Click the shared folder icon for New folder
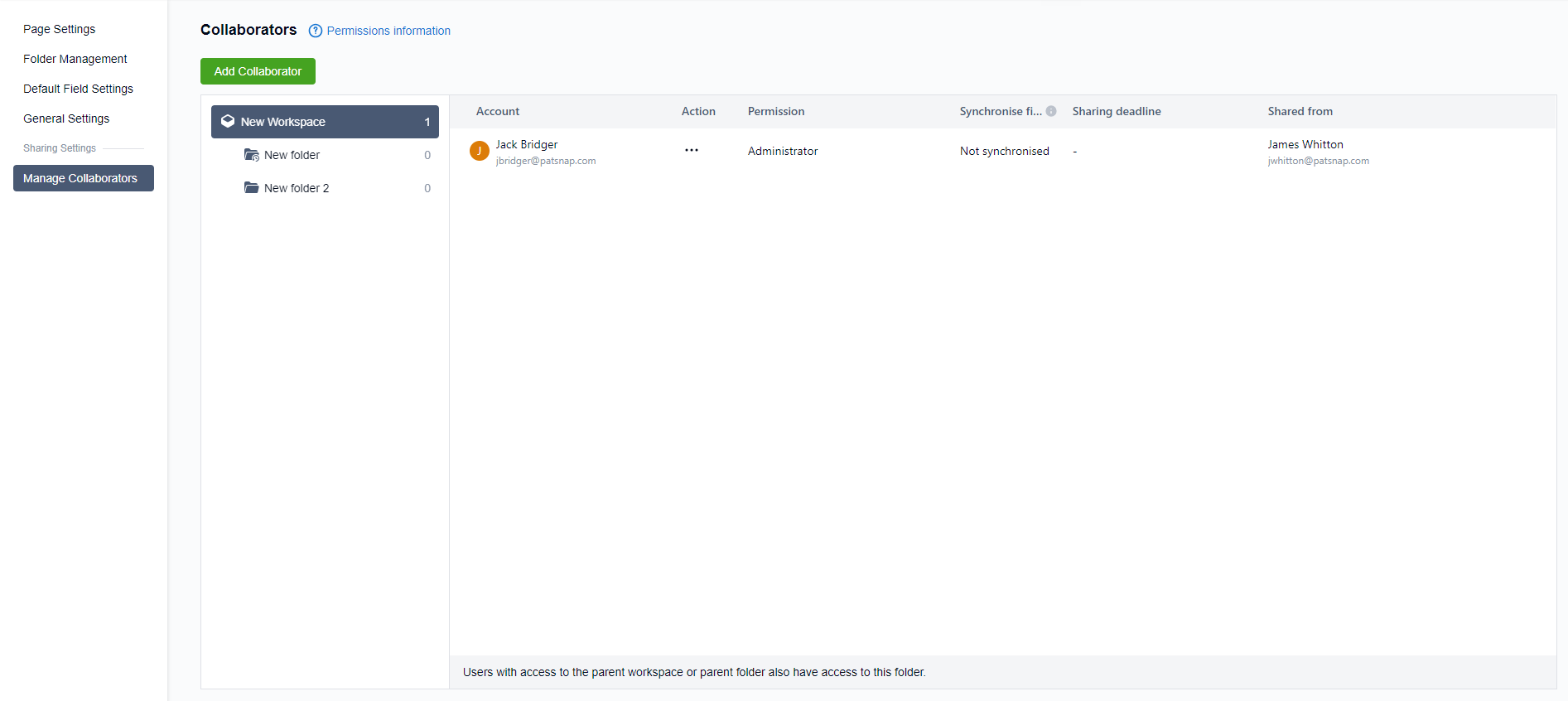Viewport: 1568px width, 701px height. 252,155
